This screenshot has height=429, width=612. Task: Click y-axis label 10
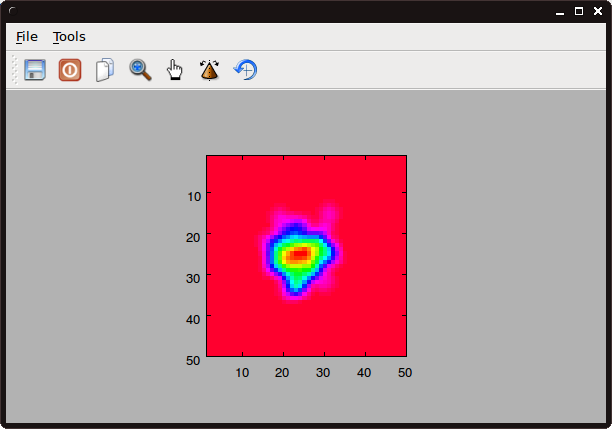point(194,196)
